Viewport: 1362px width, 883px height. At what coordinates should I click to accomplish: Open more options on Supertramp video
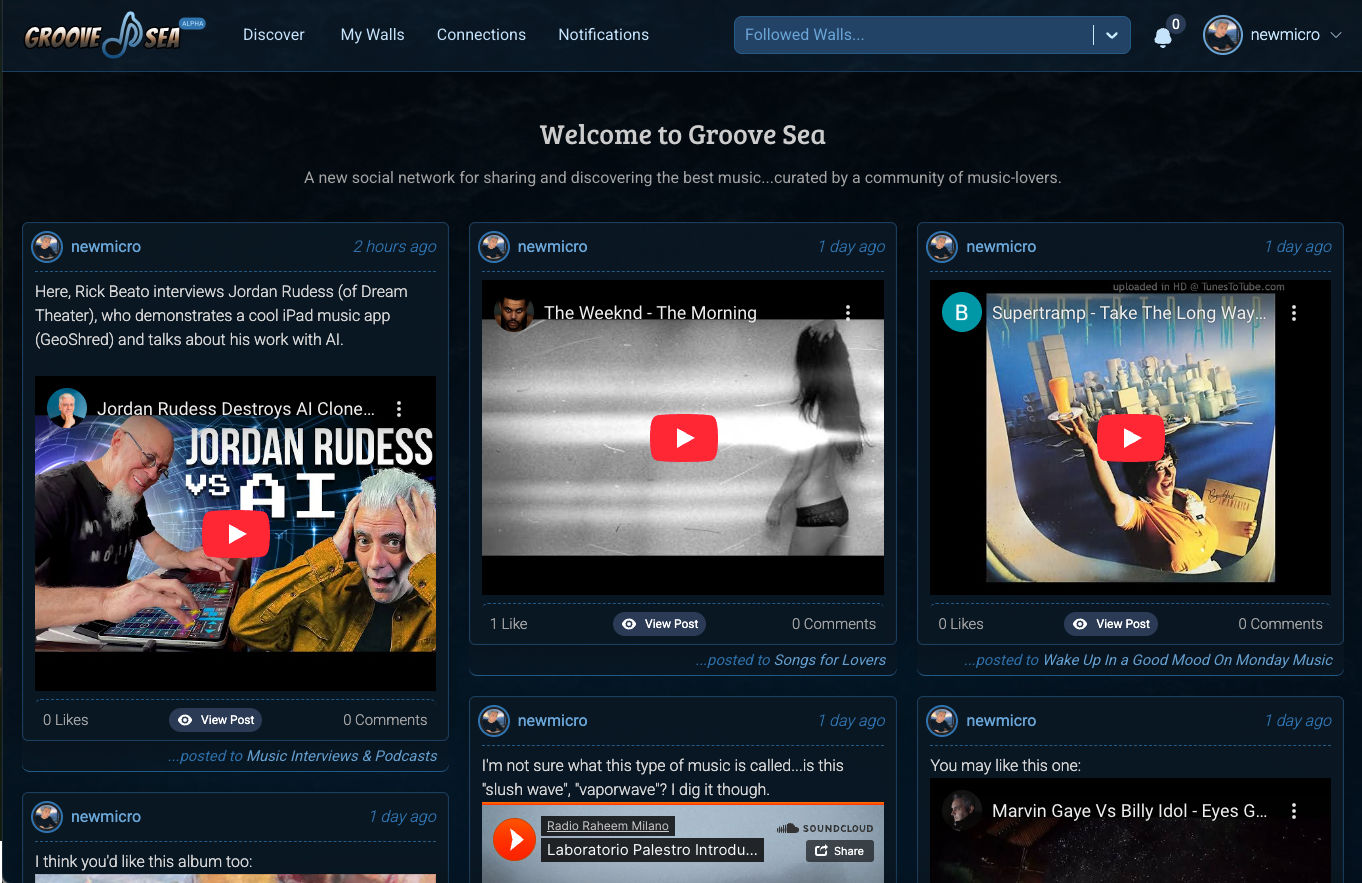pos(1294,313)
